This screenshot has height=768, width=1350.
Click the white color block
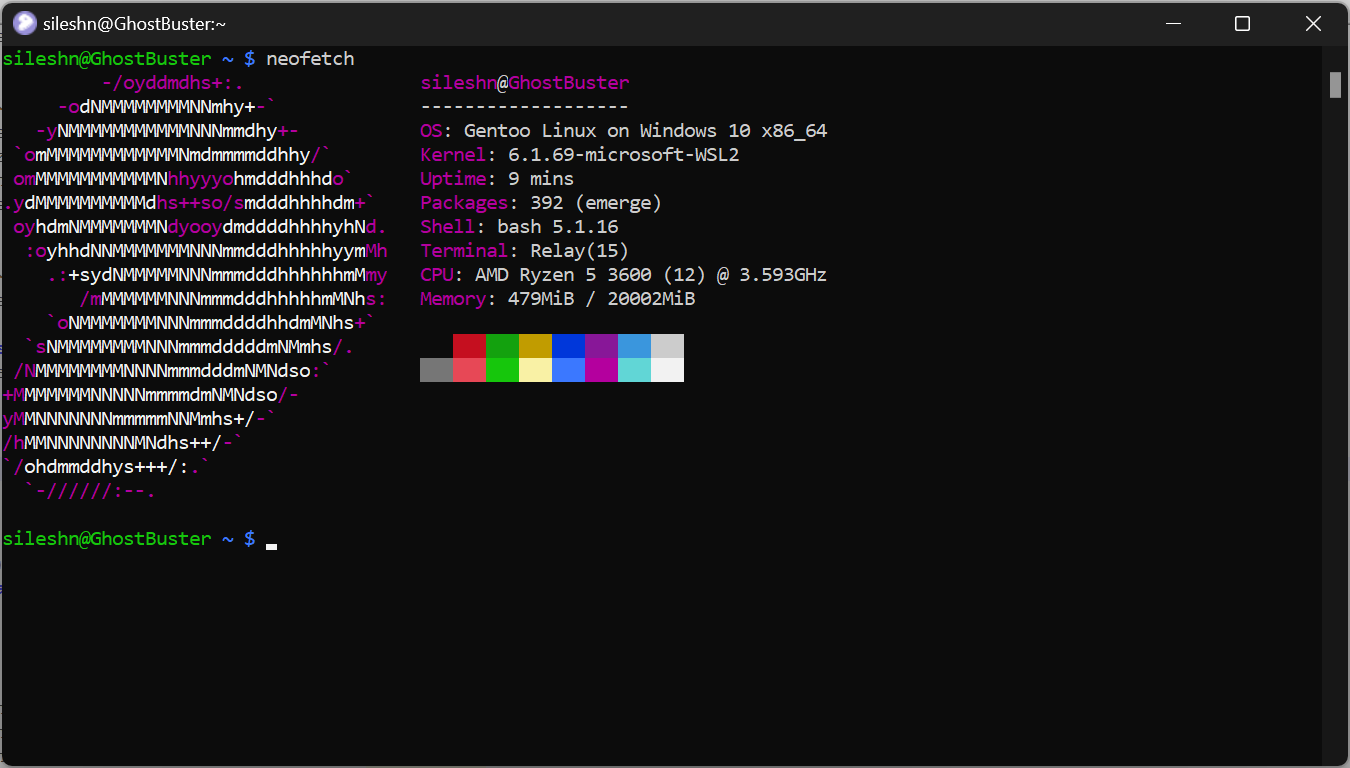click(667, 370)
